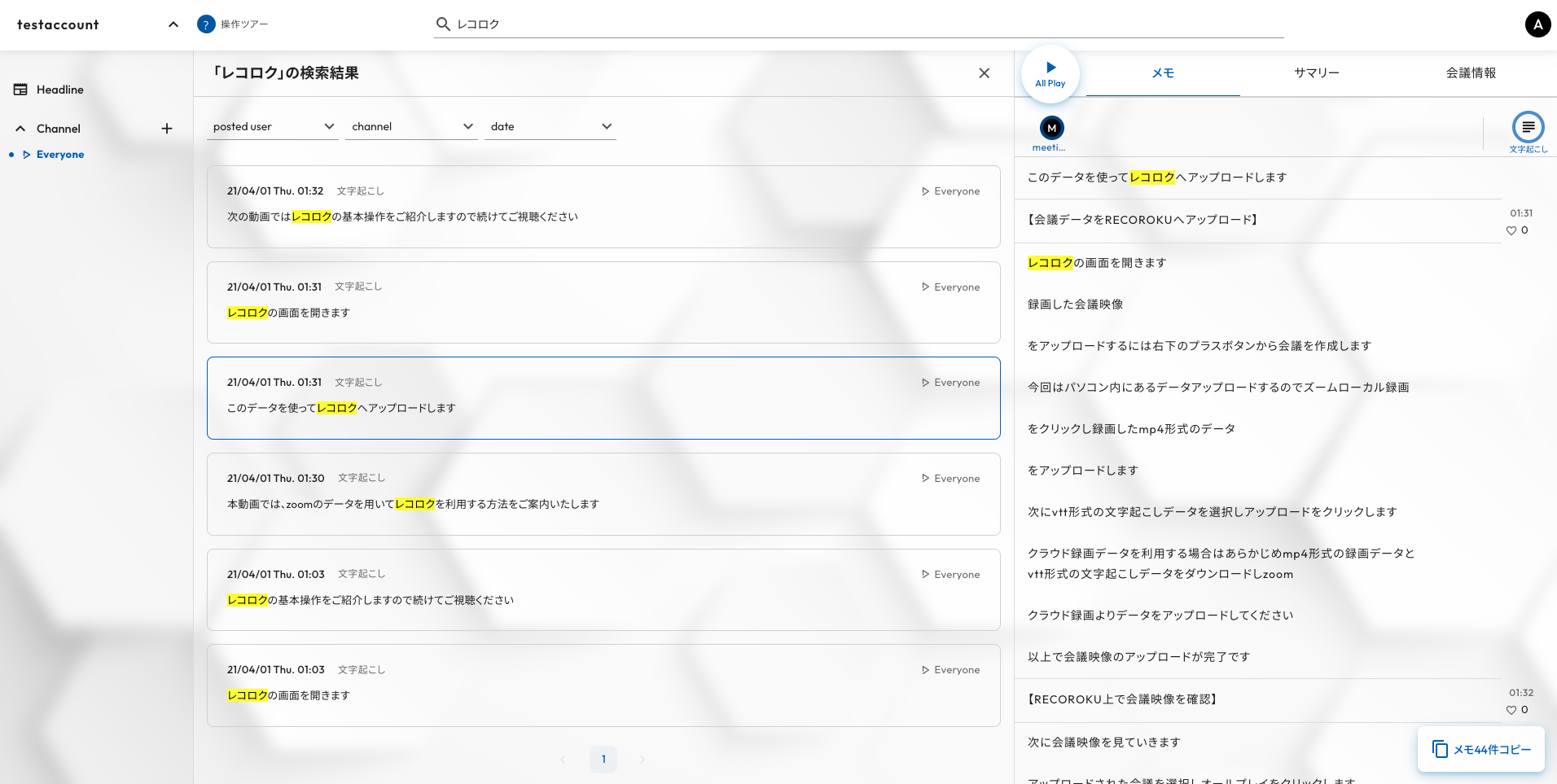Close the search results panel
1557x784 pixels.
tap(984, 73)
